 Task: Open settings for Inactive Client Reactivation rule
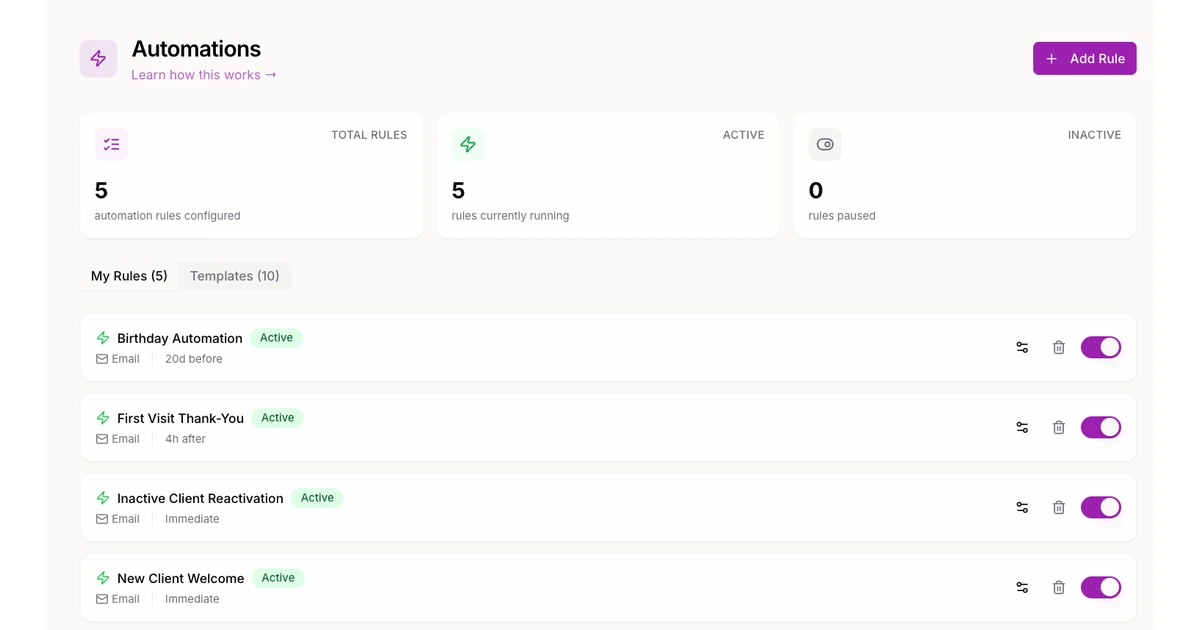pyautogui.click(x=1022, y=508)
